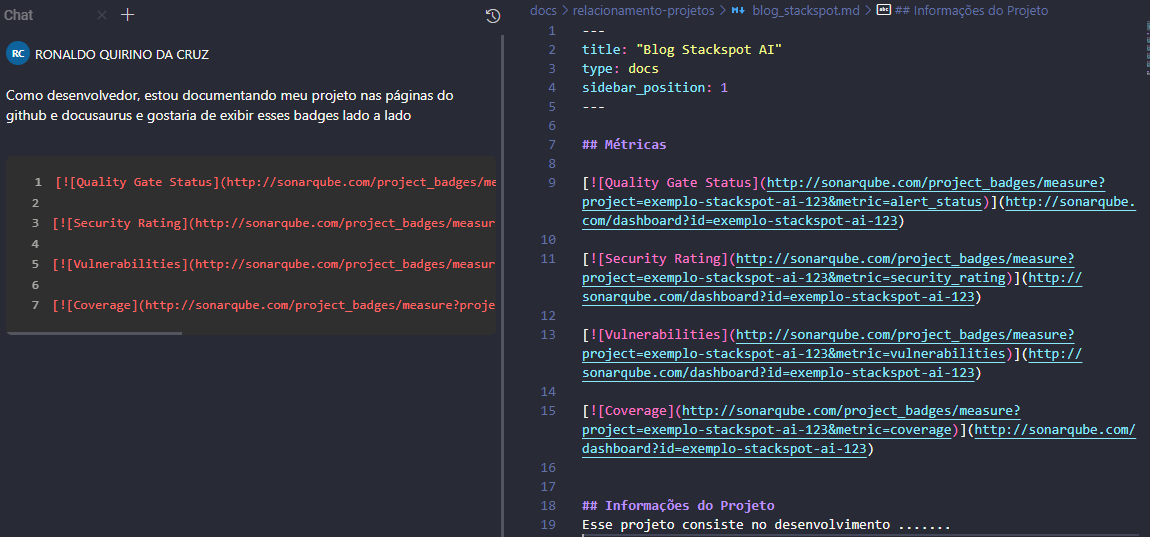Image resolution: width=1150 pixels, height=537 pixels.
Task: Open the alert_status badge URL link
Action: (843, 192)
